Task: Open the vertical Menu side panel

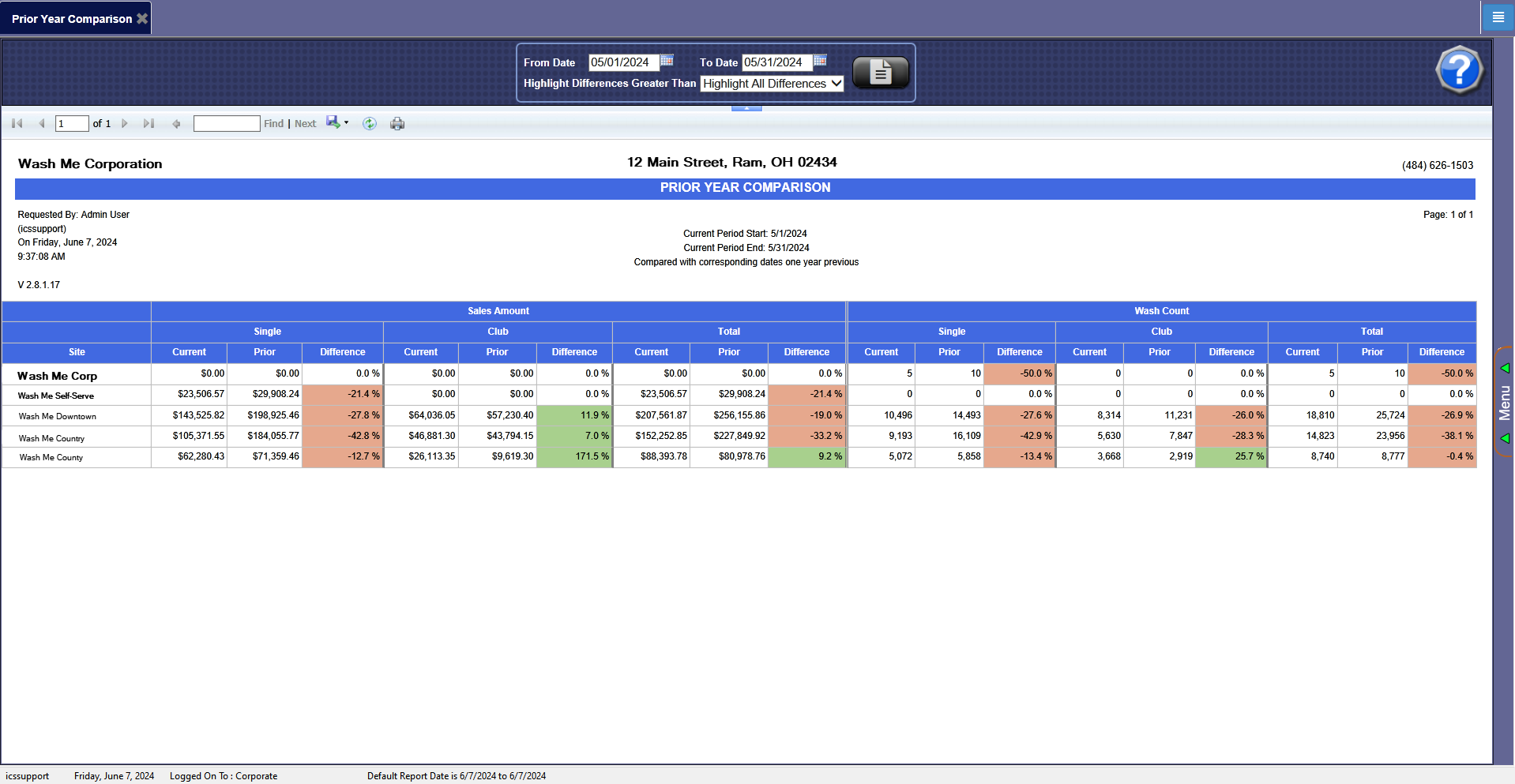Action: (1504, 403)
